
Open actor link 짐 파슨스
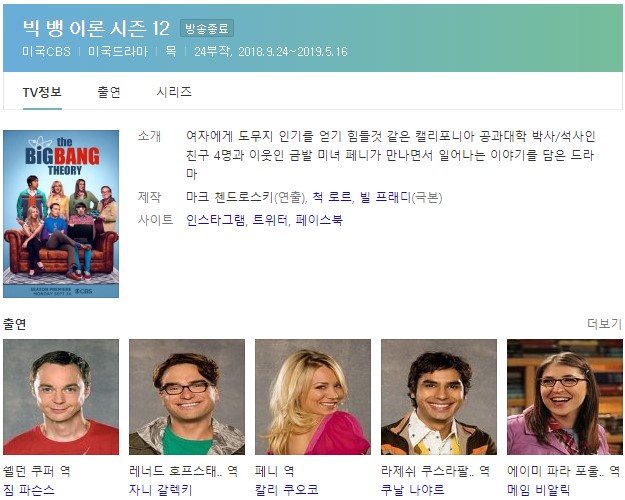click(29, 490)
